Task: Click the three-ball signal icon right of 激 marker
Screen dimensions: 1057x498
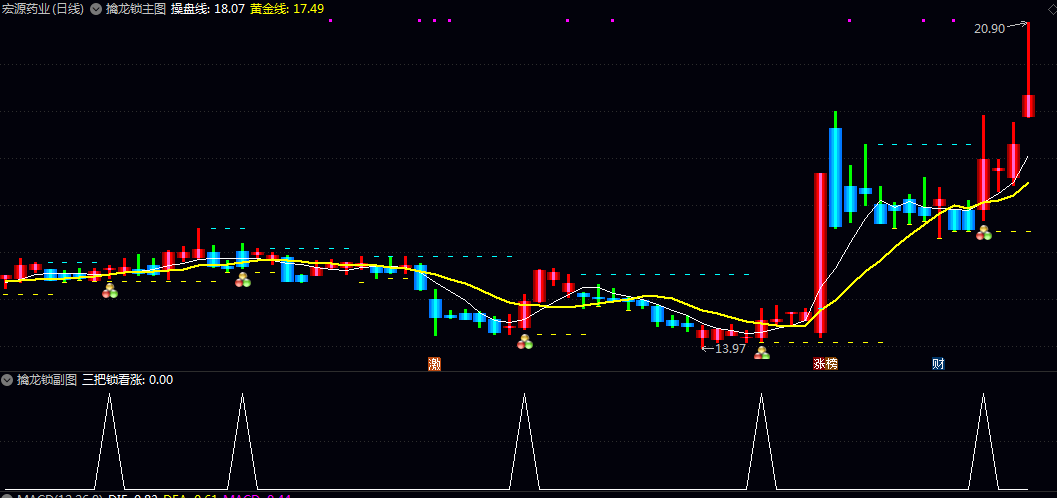Action: click(x=524, y=342)
